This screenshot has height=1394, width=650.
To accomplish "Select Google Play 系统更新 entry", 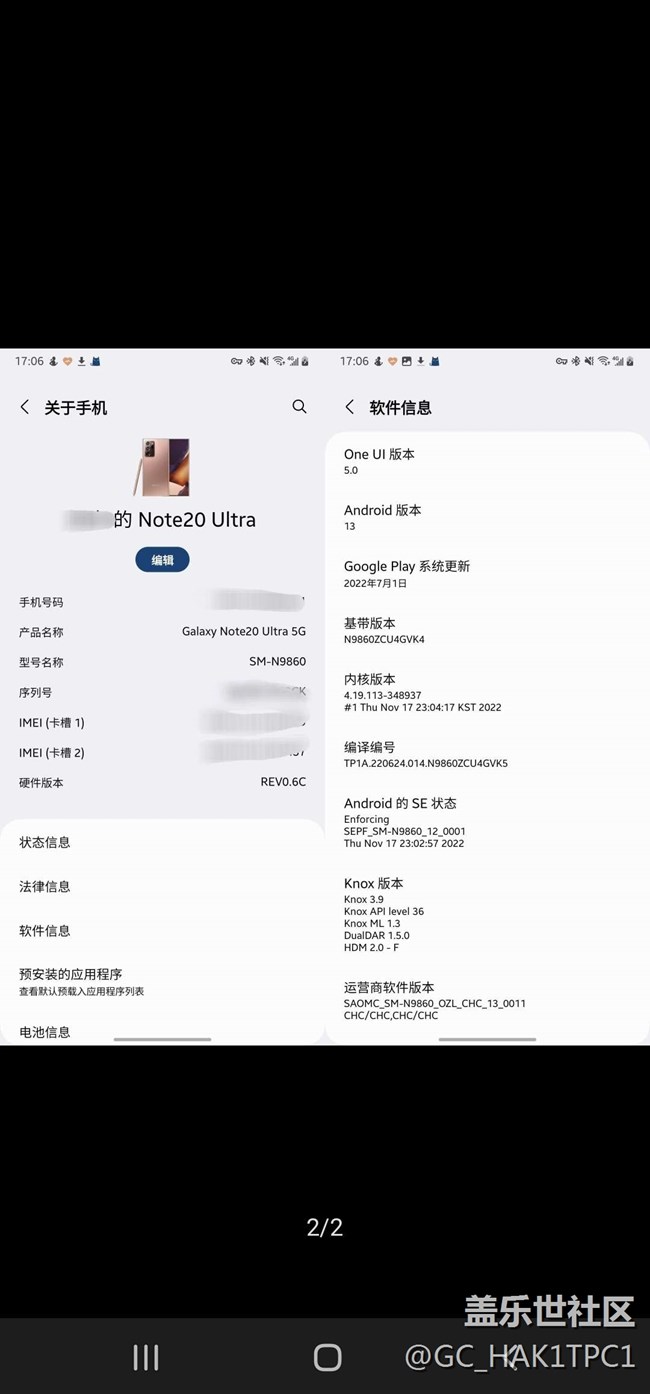I will click(487, 573).
